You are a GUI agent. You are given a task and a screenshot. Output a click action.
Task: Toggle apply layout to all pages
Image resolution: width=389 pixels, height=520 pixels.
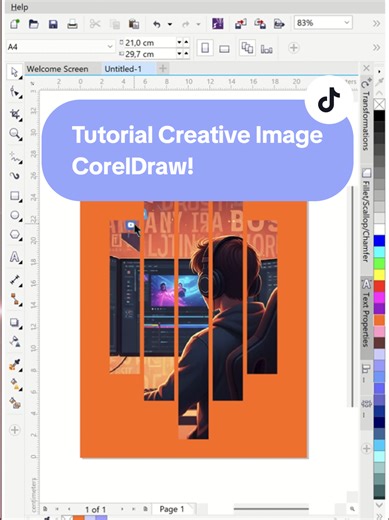click(247, 48)
